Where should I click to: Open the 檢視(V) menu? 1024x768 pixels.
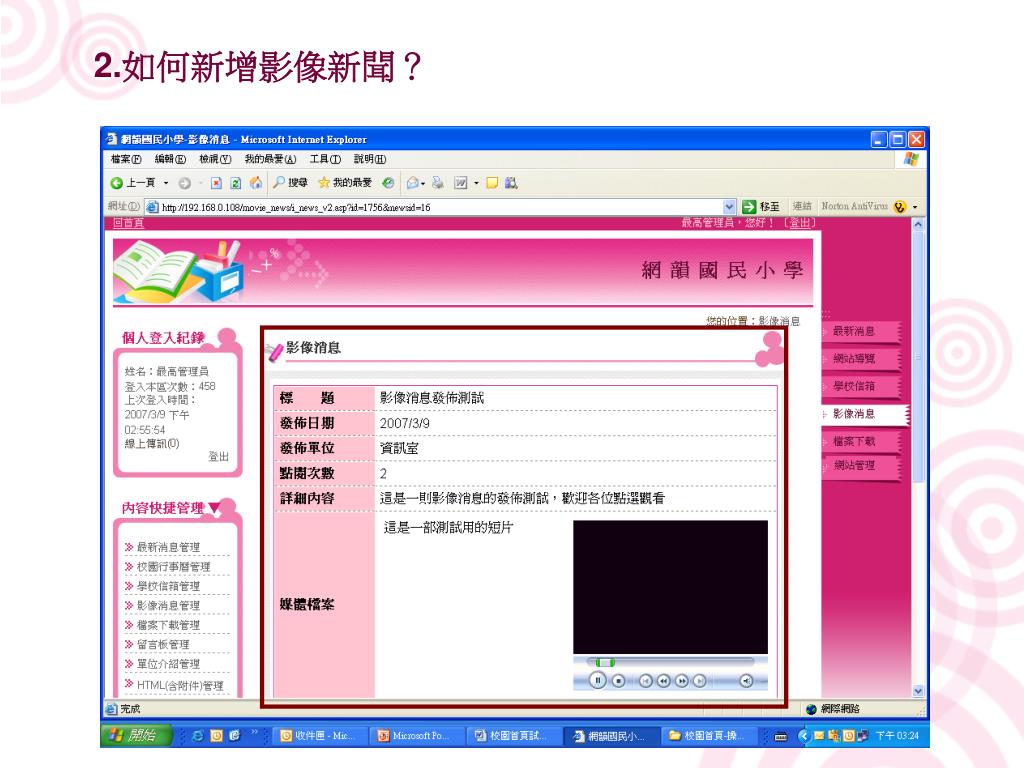coord(215,159)
